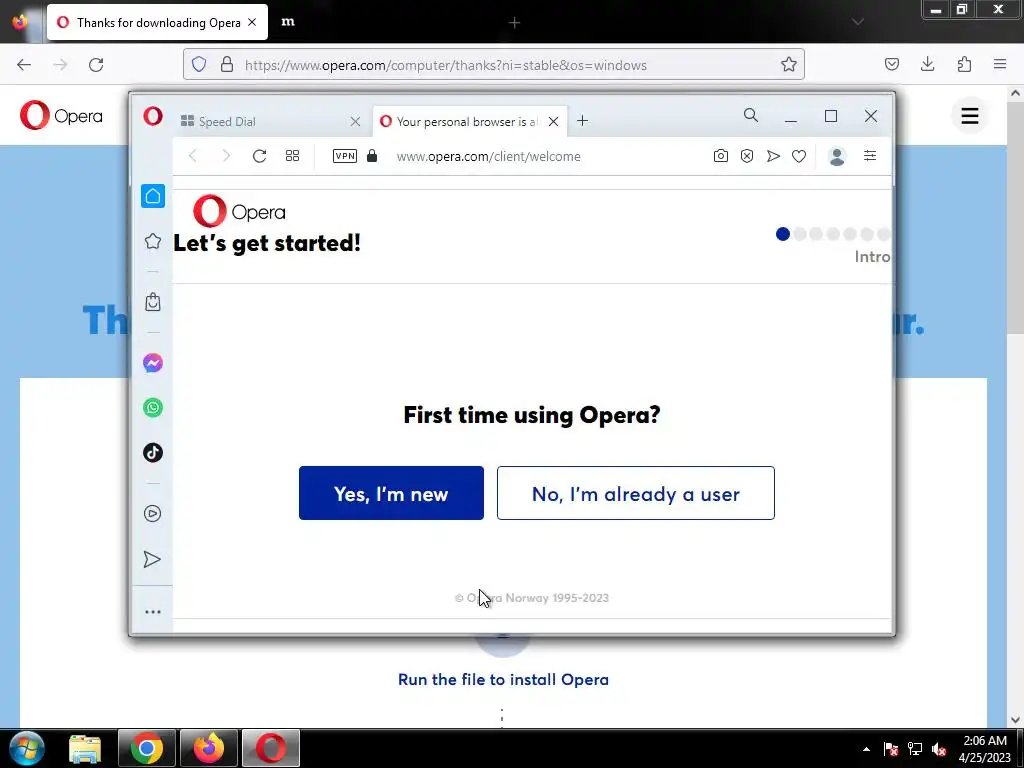This screenshot has width=1024, height=768.
Task: Click Opera logo on Firefox page
Action: point(61,116)
